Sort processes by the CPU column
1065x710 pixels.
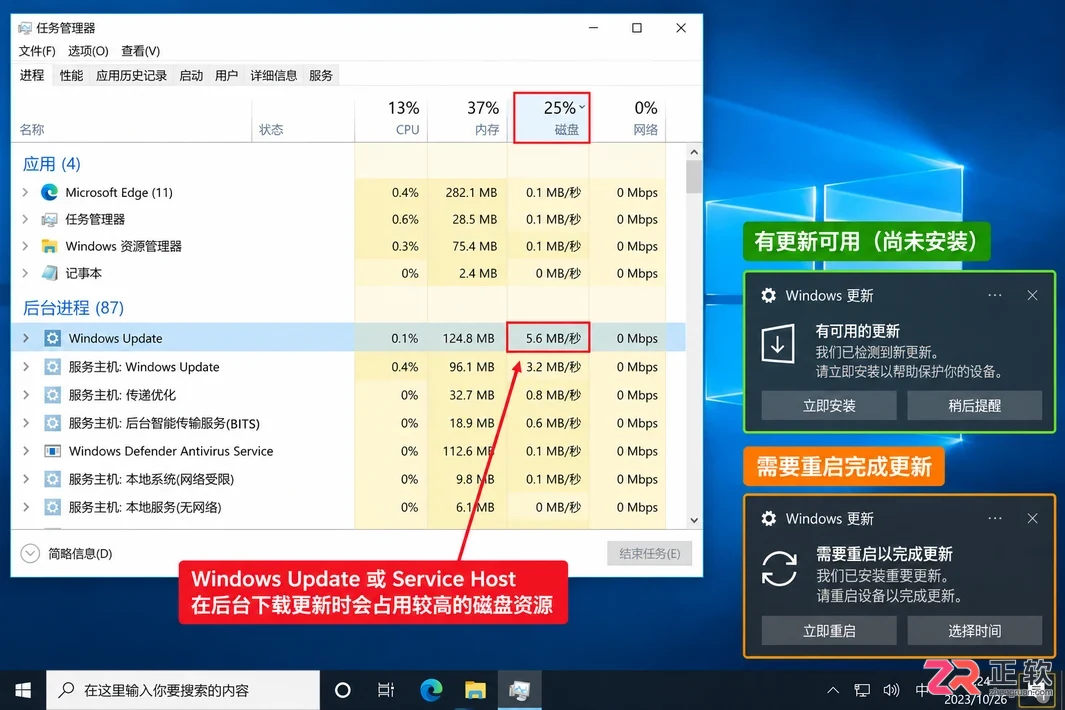(391, 118)
